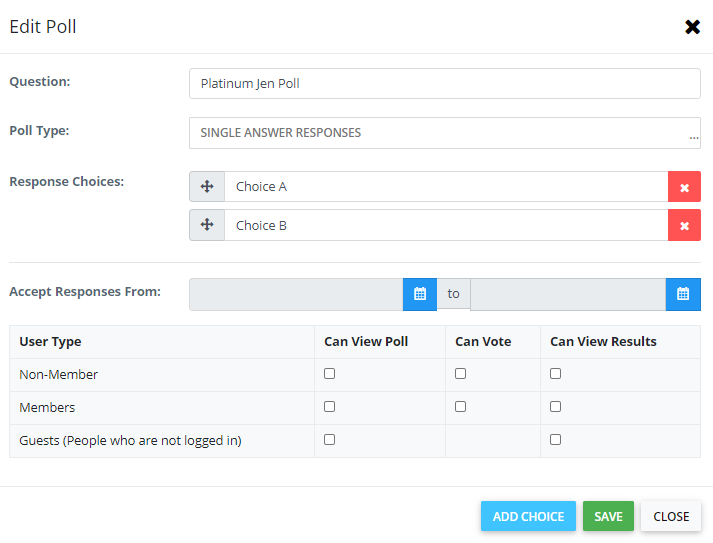Screen dimensions: 713x543
Task: Check Can View Results for Non-Member
Action: pyautogui.click(x=556, y=374)
